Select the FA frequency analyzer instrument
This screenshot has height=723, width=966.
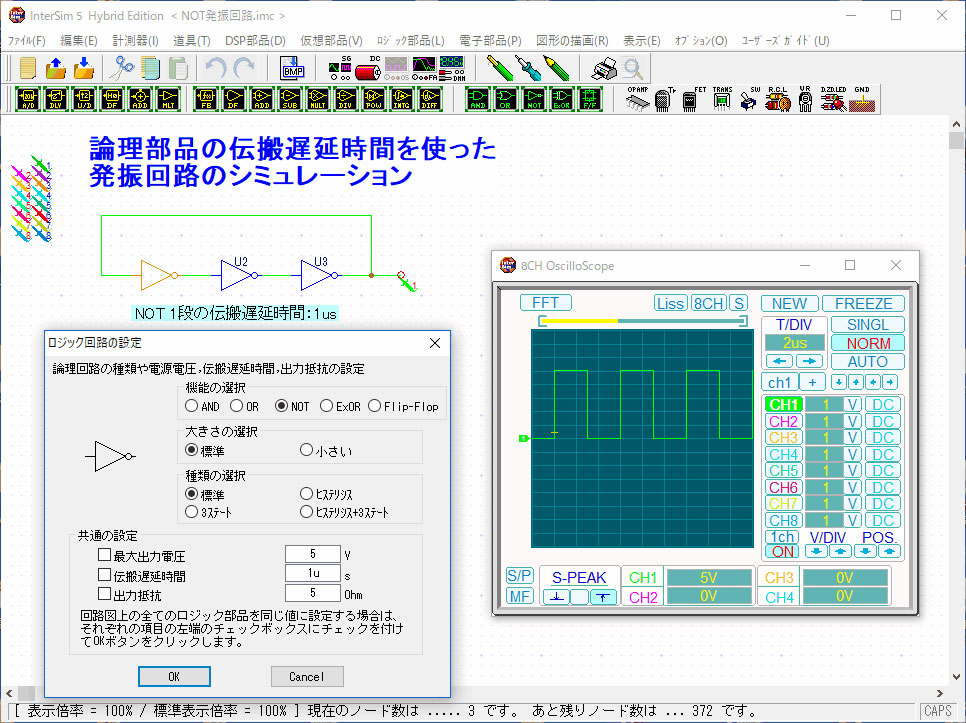(x=424, y=68)
